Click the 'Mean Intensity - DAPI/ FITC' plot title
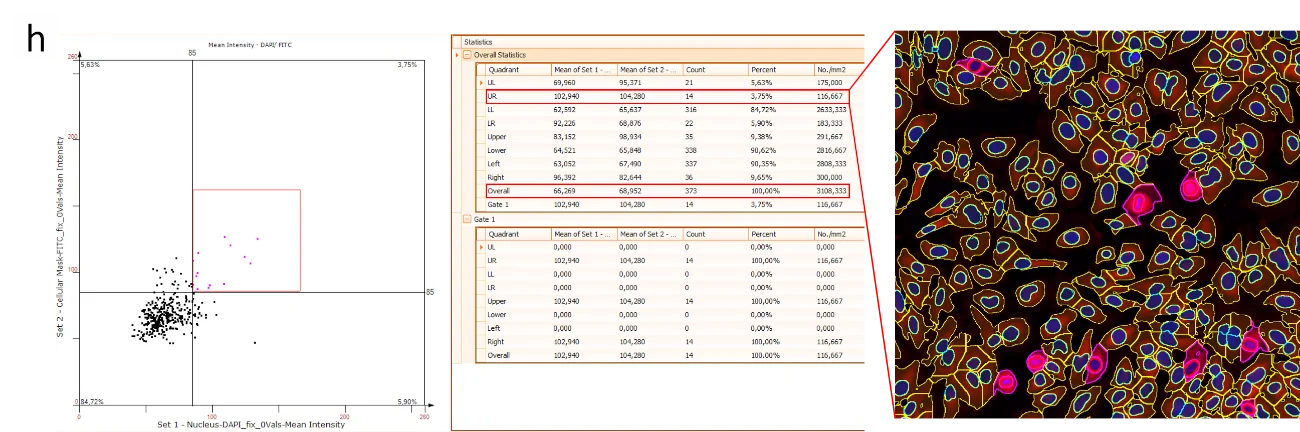The width and height of the screenshot is (1300, 432). (246, 45)
